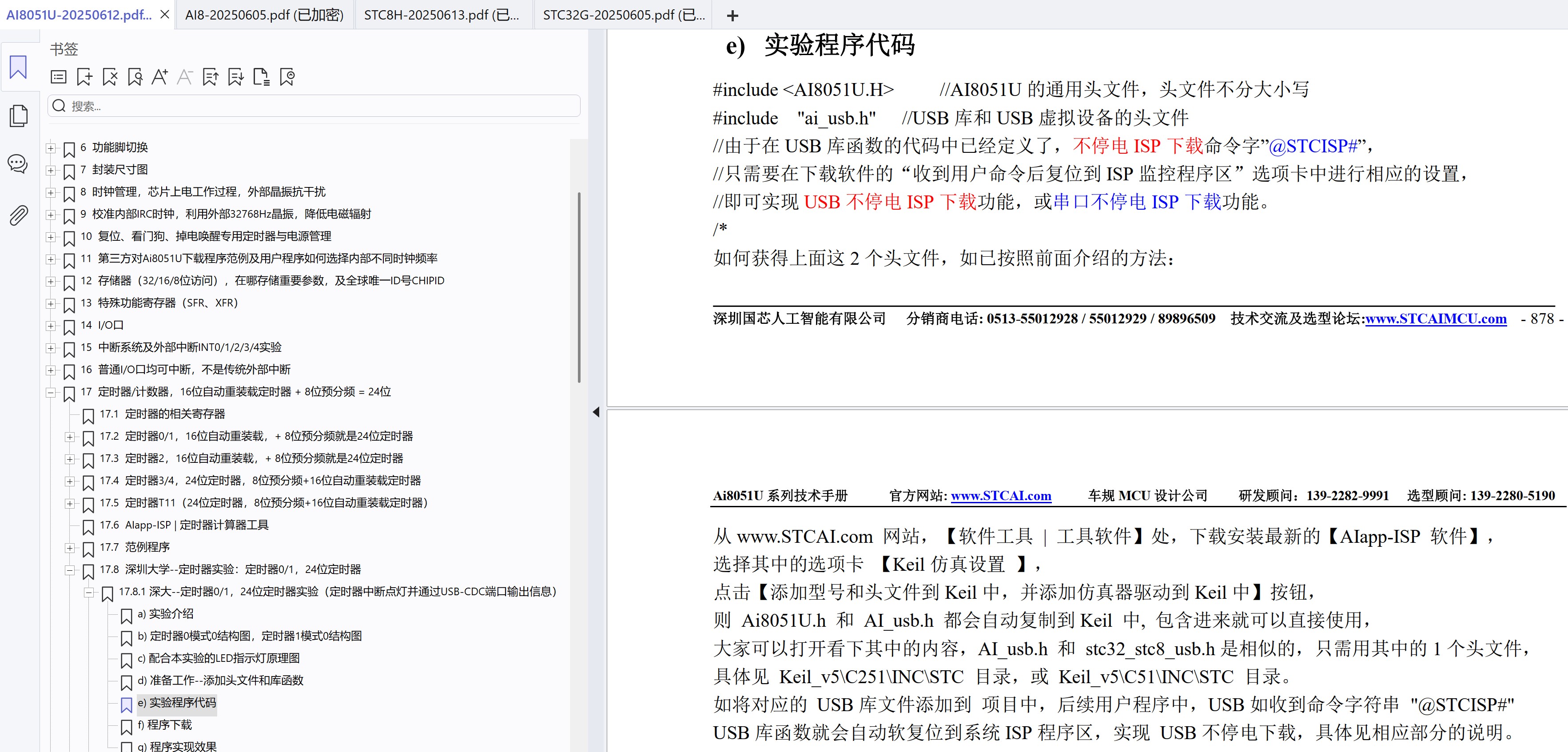Go to bookmark 16 普通I/O口均可中断
The image size is (1568, 752).
coord(186,370)
